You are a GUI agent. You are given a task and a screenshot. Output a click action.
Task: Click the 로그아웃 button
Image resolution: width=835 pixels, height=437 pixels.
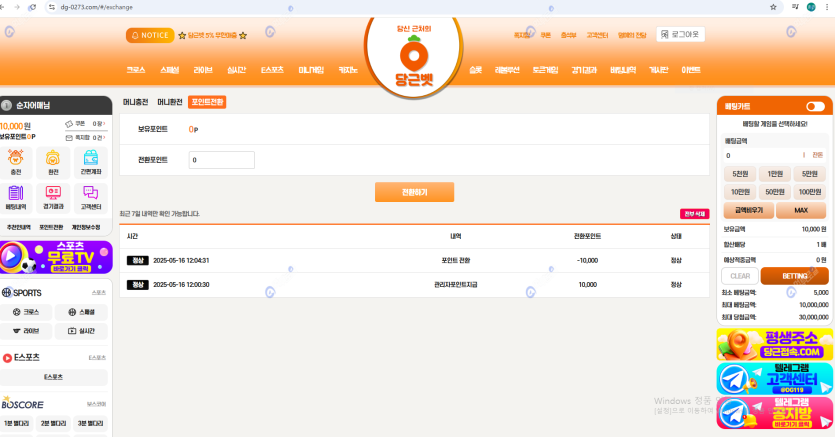(681, 34)
